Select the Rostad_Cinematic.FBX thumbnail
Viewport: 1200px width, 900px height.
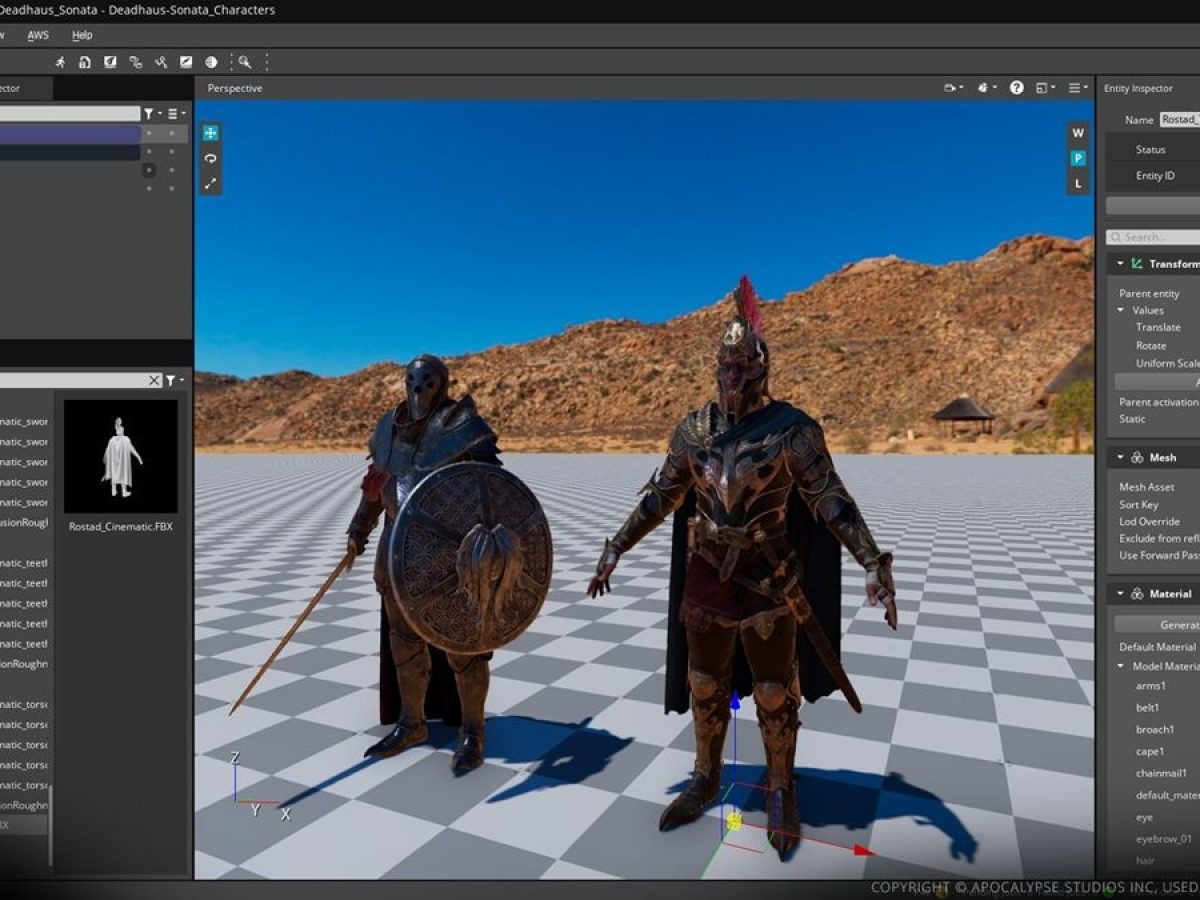point(121,457)
